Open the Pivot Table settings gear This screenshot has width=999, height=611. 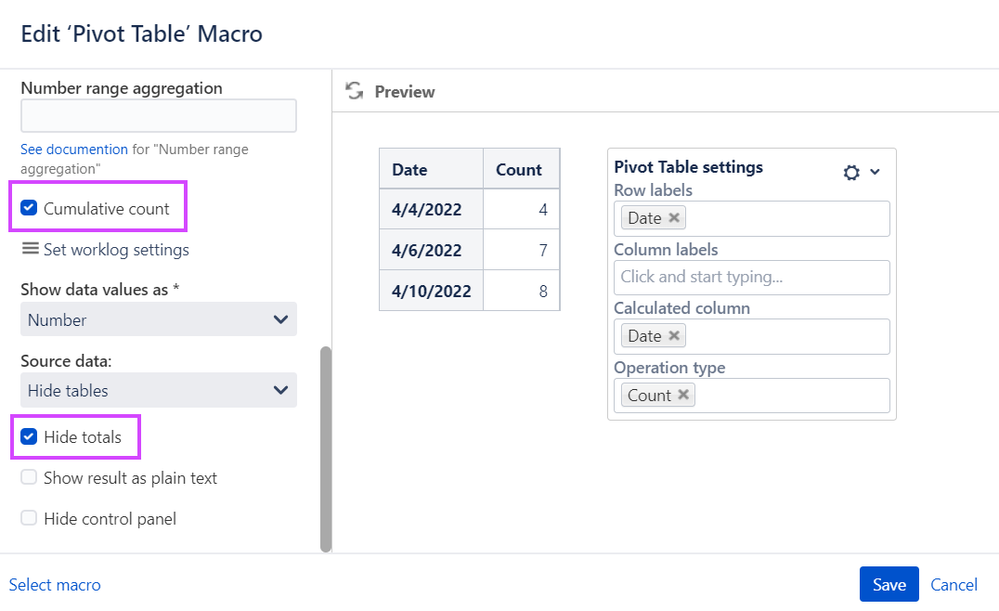[851, 172]
